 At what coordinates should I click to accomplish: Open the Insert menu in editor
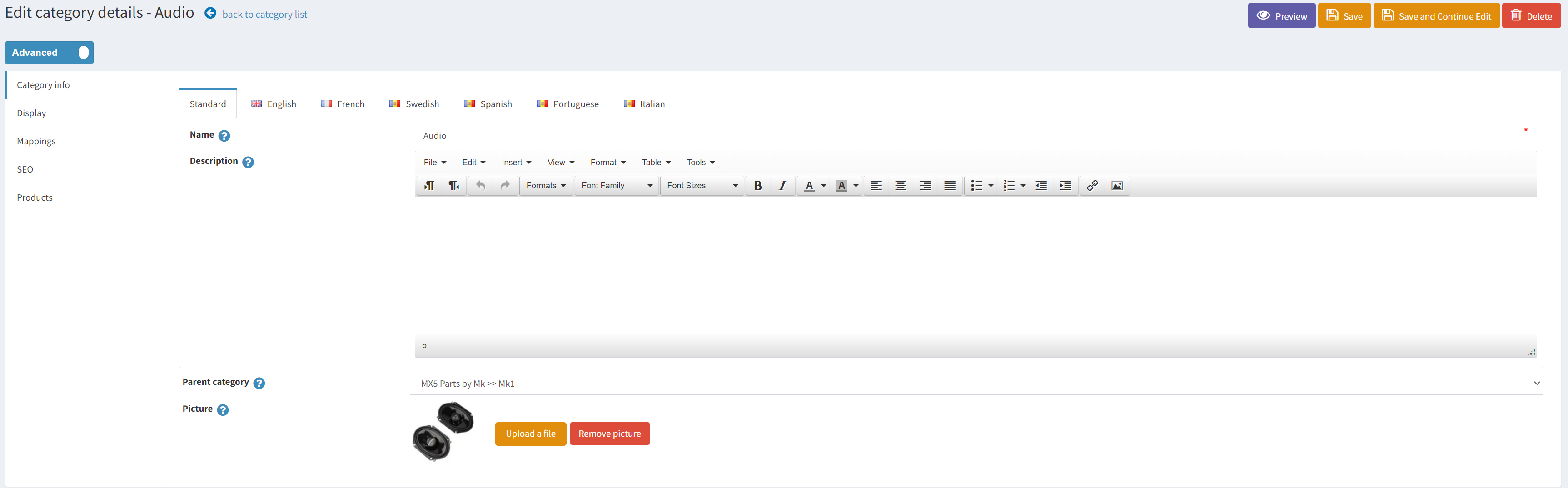[x=516, y=163]
